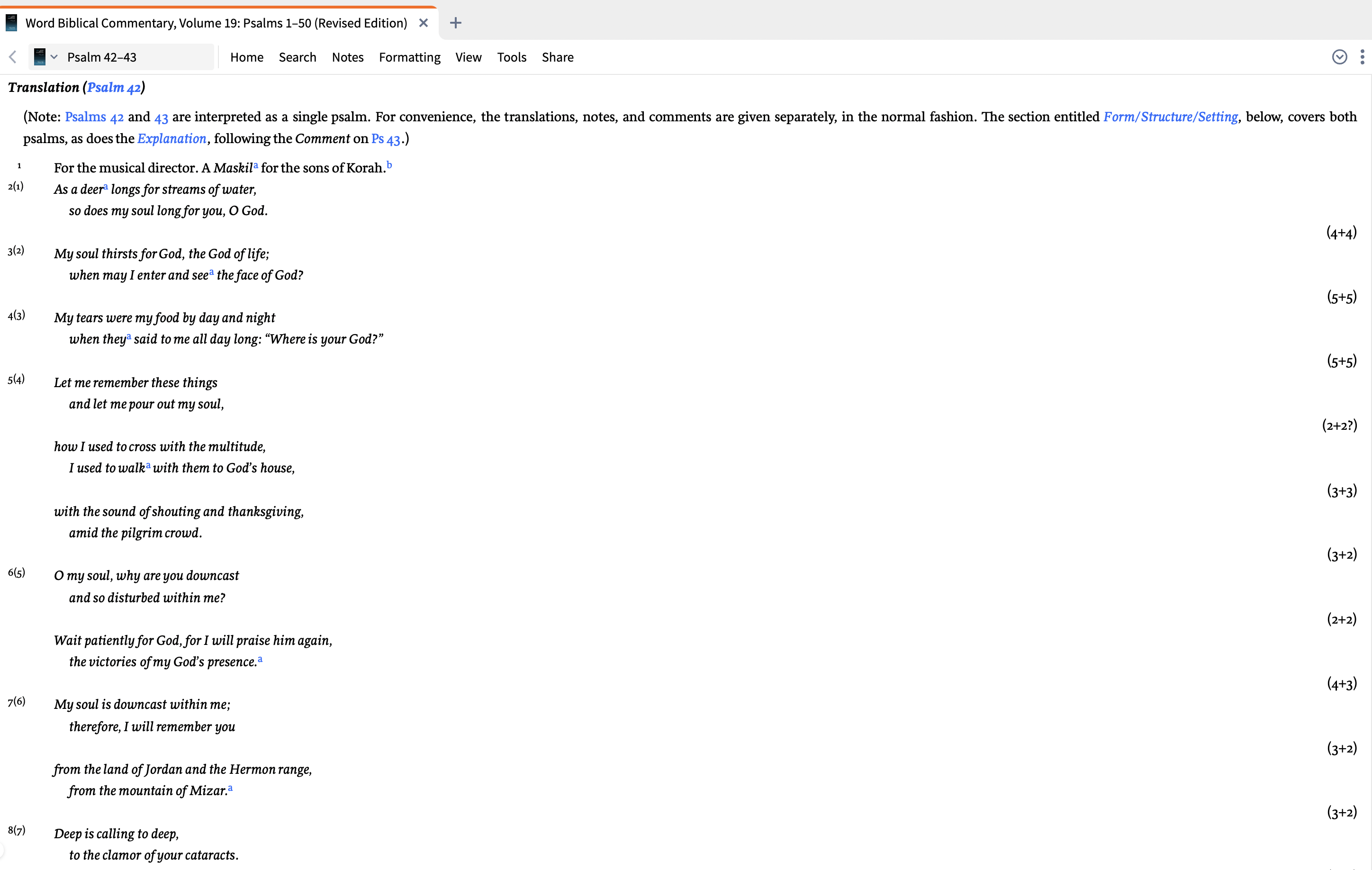Select the Word Biblical Commentary Volume 19 tab
The image size is (1372, 870).
point(219,23)
